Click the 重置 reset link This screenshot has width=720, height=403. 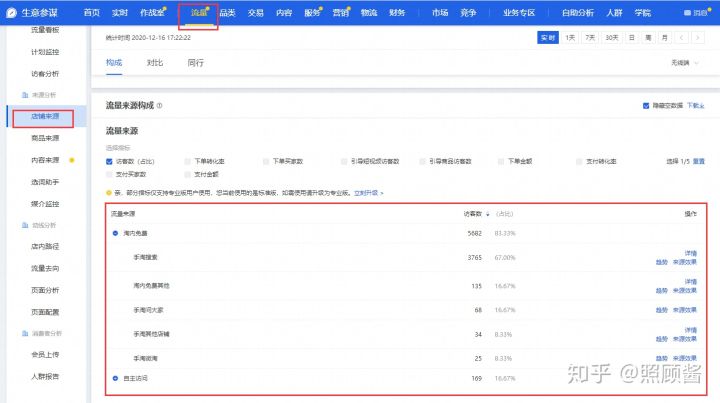click(x=698, y=162)
